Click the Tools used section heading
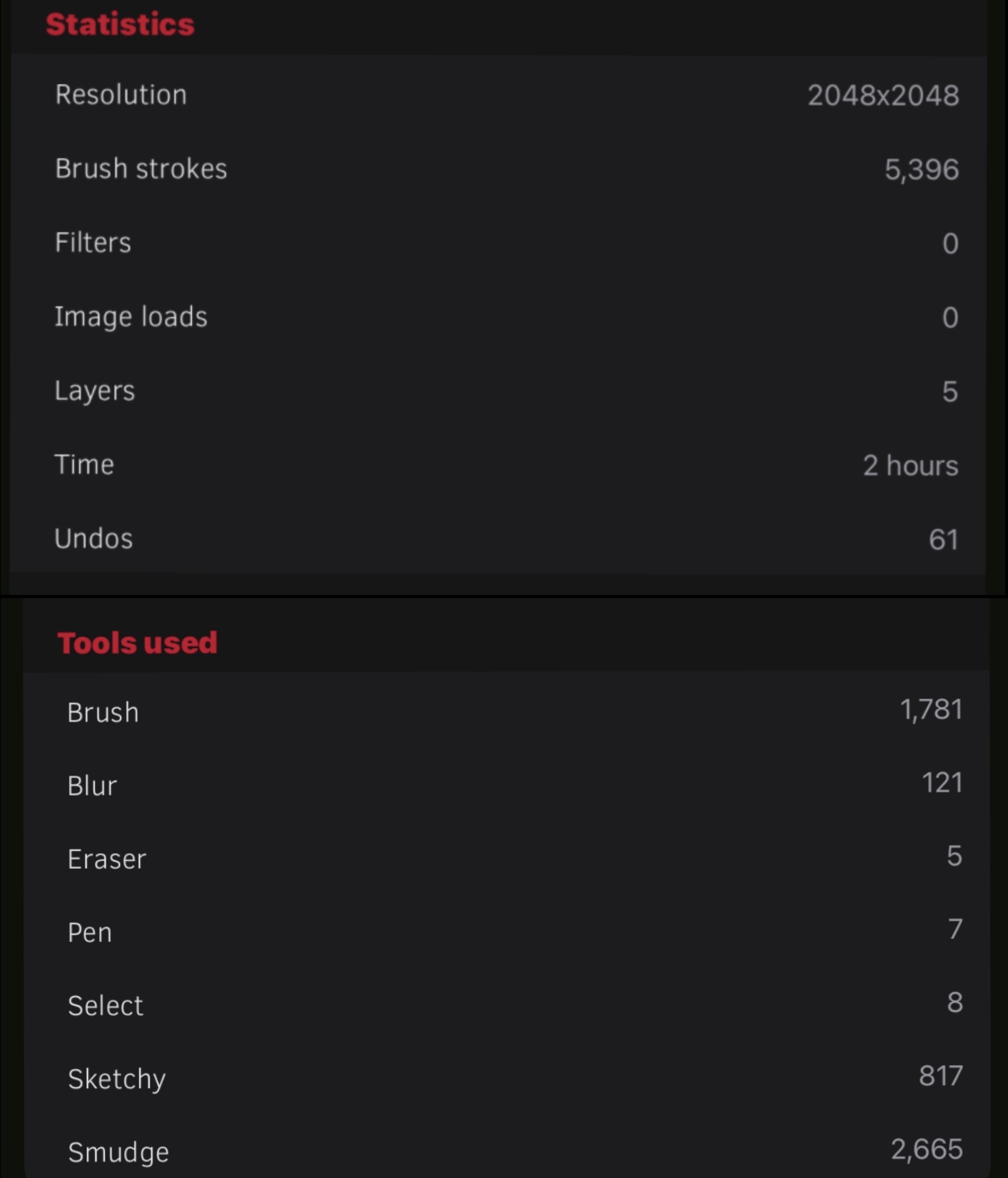The height and width of the screenshot is (1178, 1008). [x=137, y=643]
